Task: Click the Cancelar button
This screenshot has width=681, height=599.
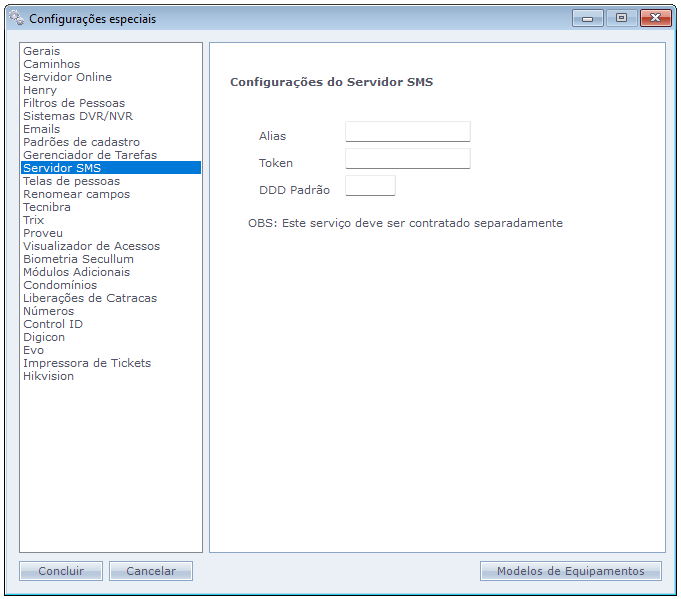Action: tap(151, 571)
